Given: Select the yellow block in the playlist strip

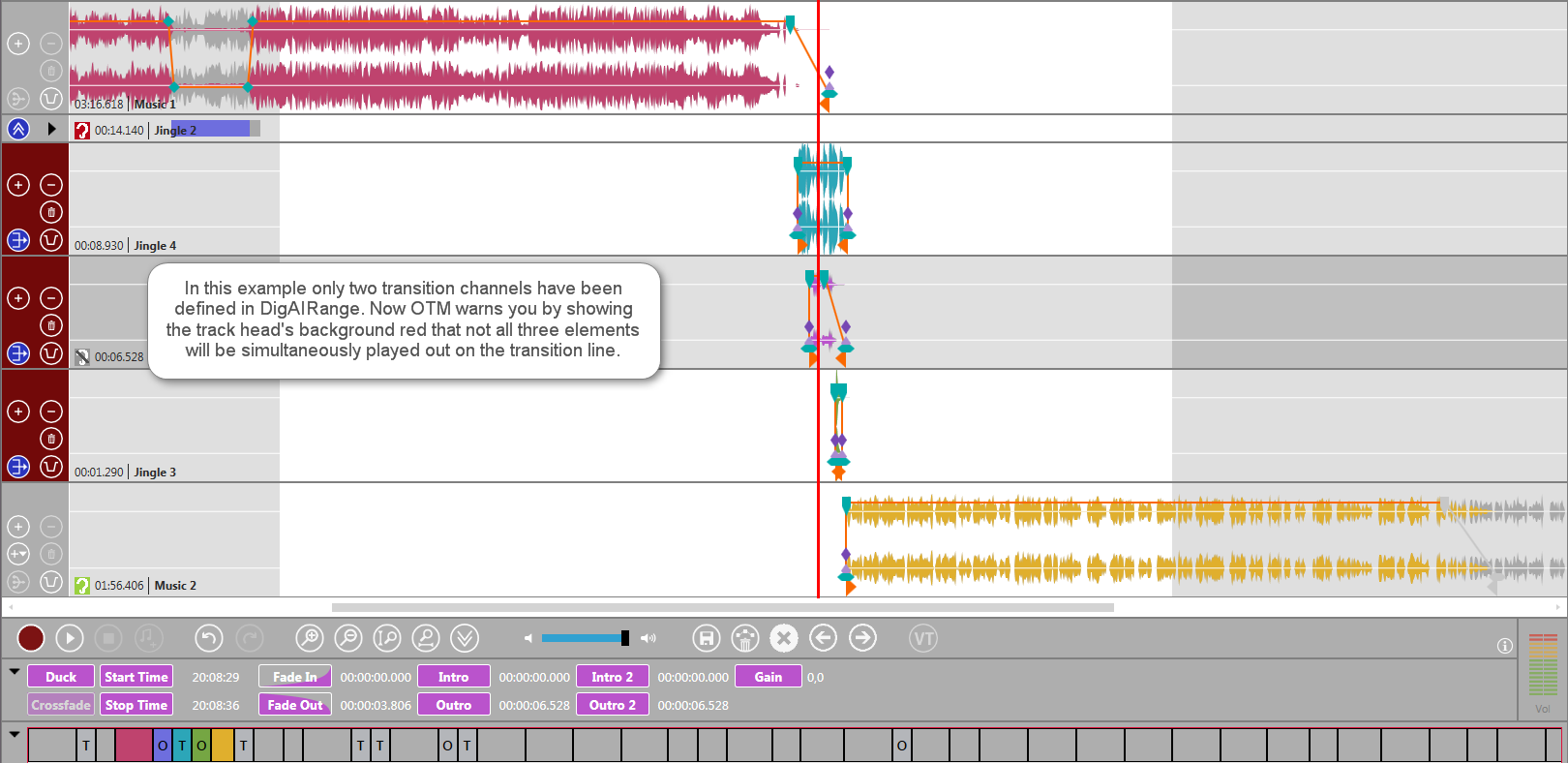Looking at the screenshot, I should (x=223, y=746).
